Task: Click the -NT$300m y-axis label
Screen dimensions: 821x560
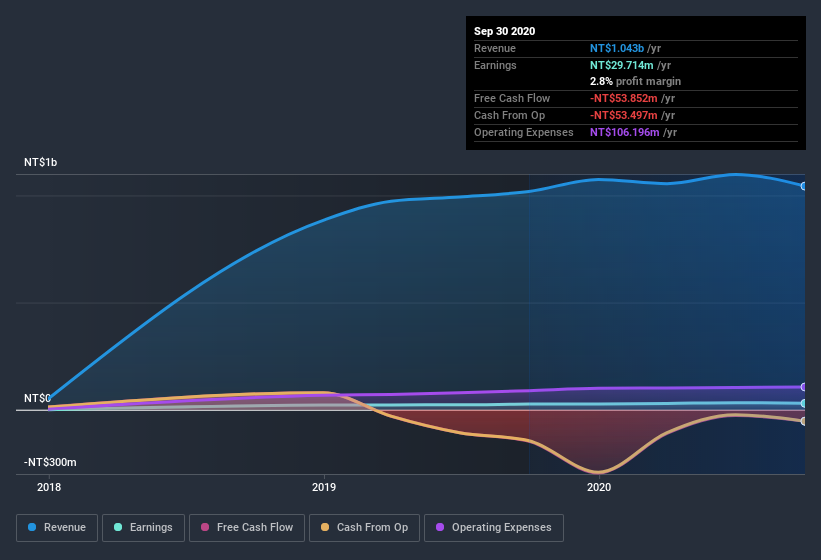Action: (50, 462)
